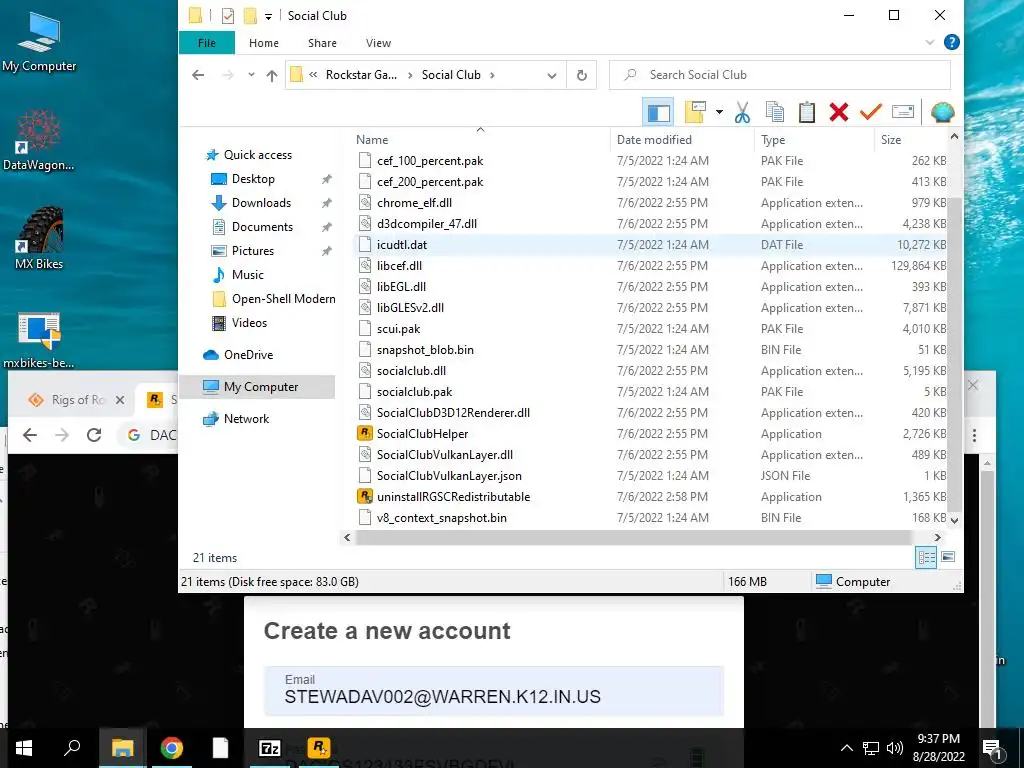Sort by Date modified column header
This screenshot has width=1024, height=768.
(654, 140)
